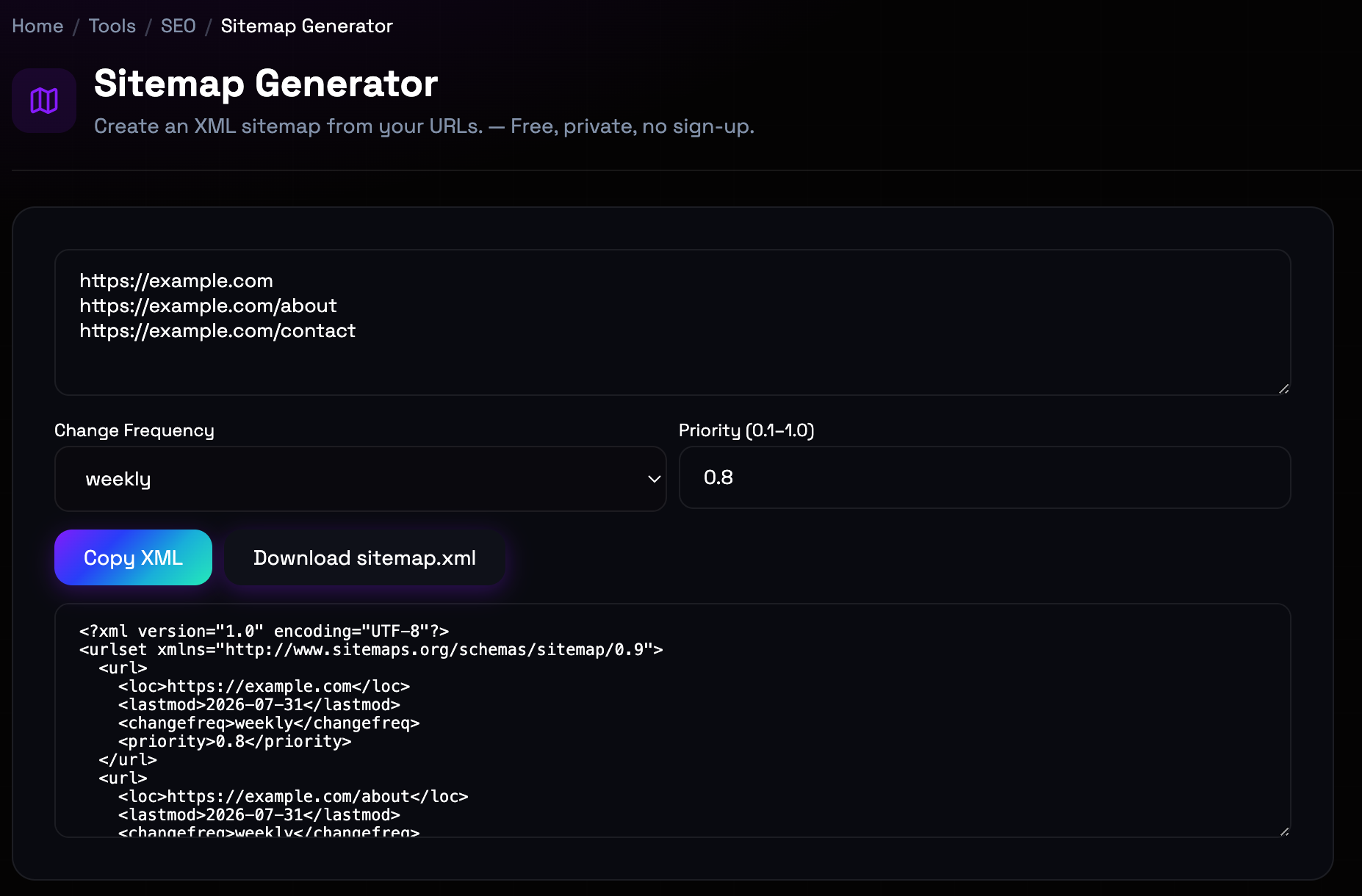1362x896 pixels.
Task: Click the Change Frequency label
Action: click(134, 430)
